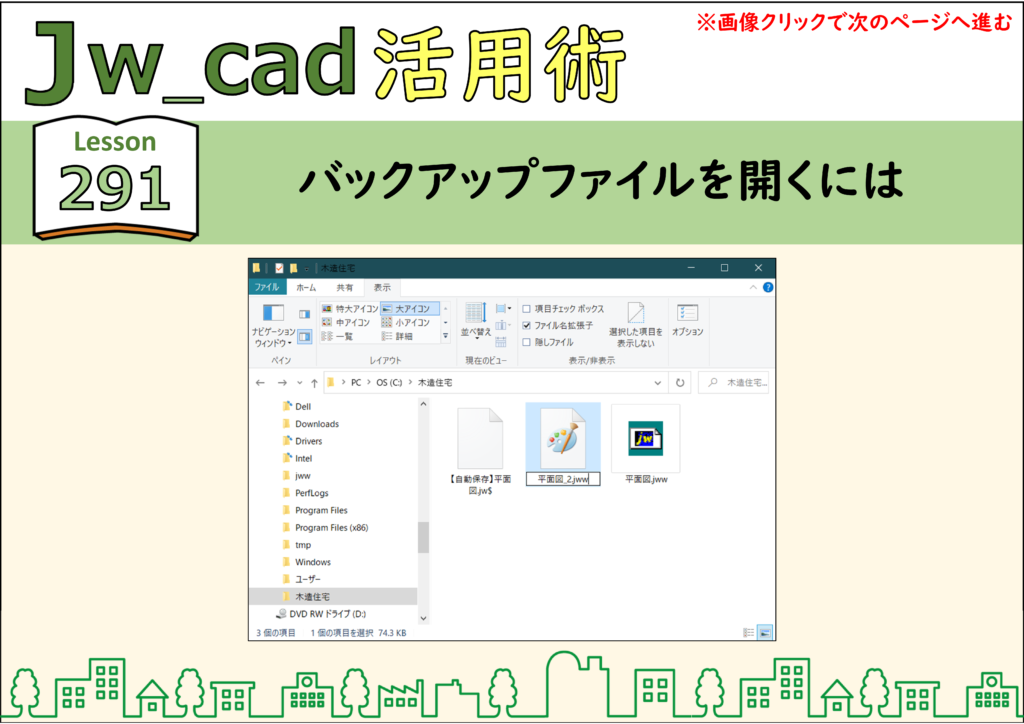Select the Windows folder in tree
Viewport: 1024px width, 724px height.
tap(306, 562)
